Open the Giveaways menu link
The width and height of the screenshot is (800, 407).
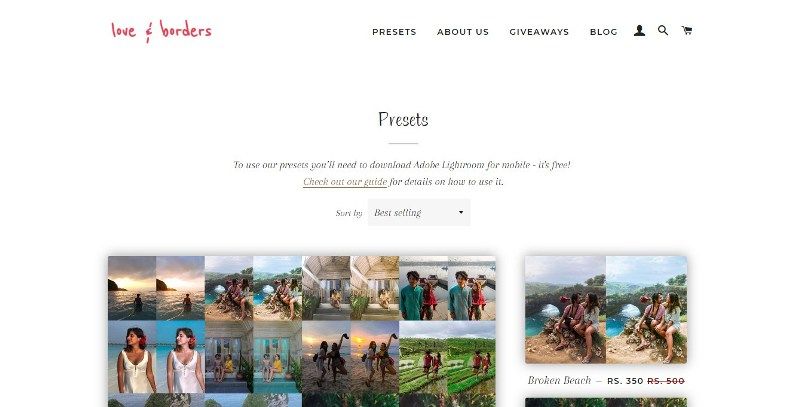(x=539, y=32)
